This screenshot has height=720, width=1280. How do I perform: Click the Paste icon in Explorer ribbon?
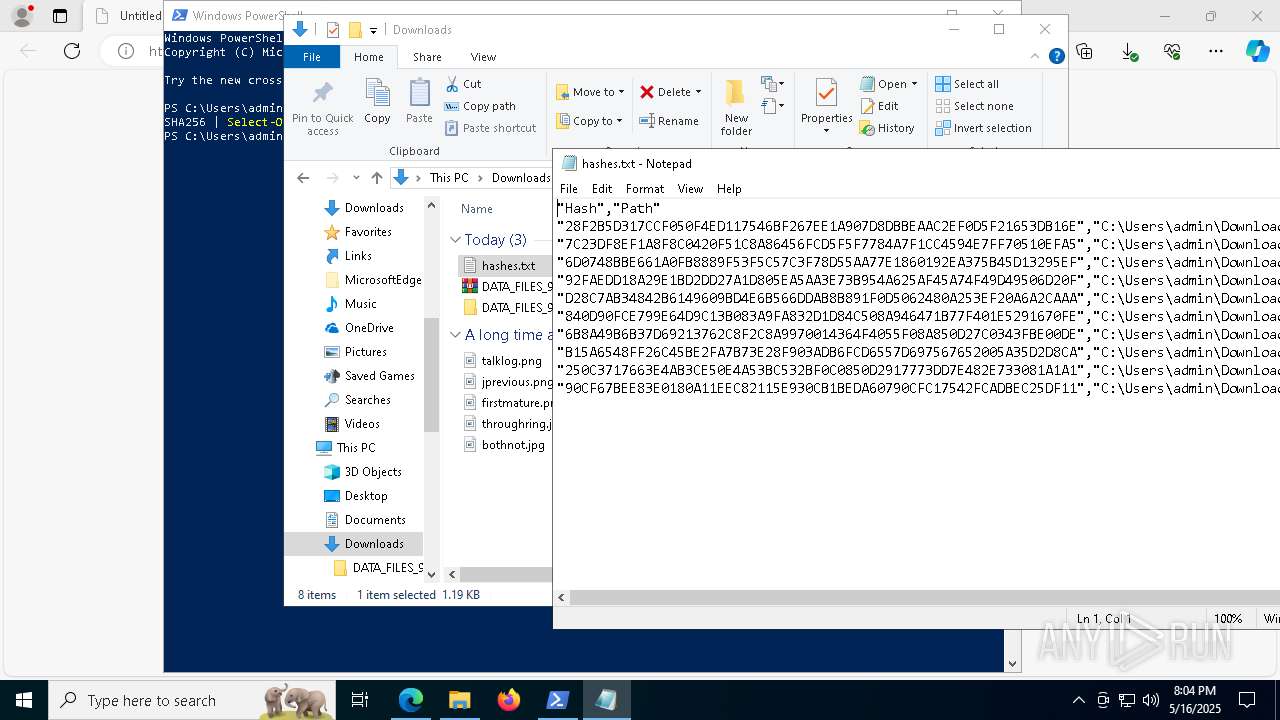[419, 102]
